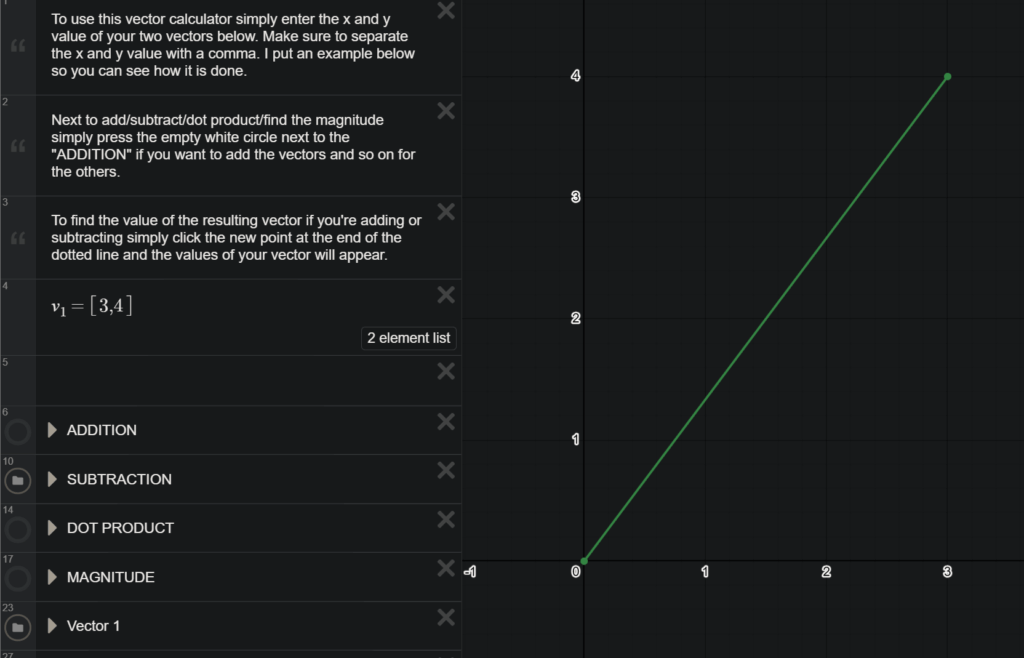Expand the SUBTRACTION folder arrow
Viewport: 1024px width, 658px height.
pos(53,479)
